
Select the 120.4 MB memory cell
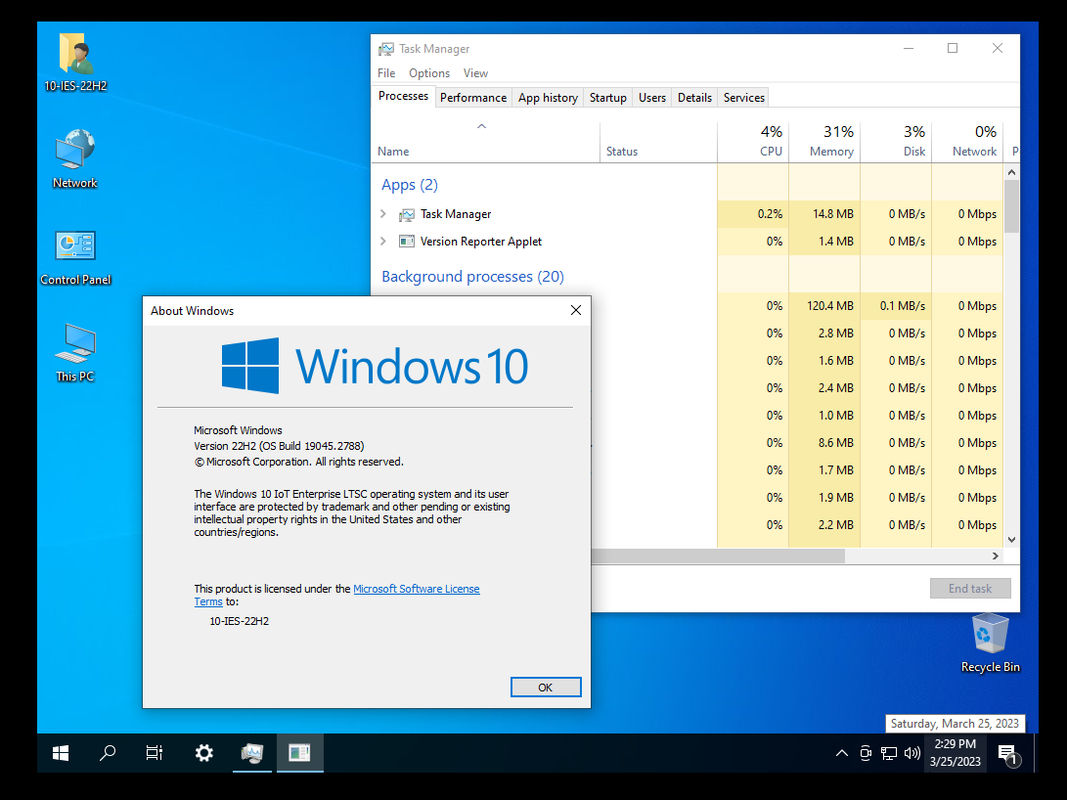[x=825, y=306]
